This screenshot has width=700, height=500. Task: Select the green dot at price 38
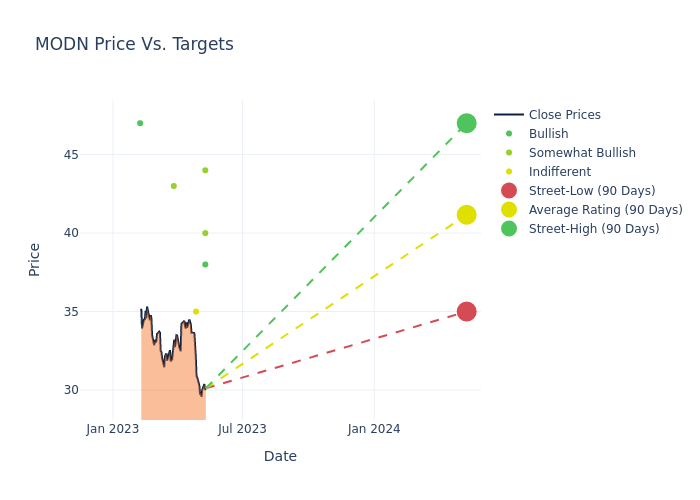coord(205,264)
